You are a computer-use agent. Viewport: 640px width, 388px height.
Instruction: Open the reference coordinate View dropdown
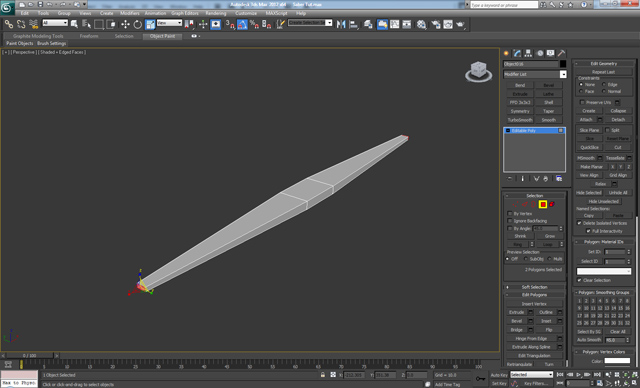click(x=169, y=23)
